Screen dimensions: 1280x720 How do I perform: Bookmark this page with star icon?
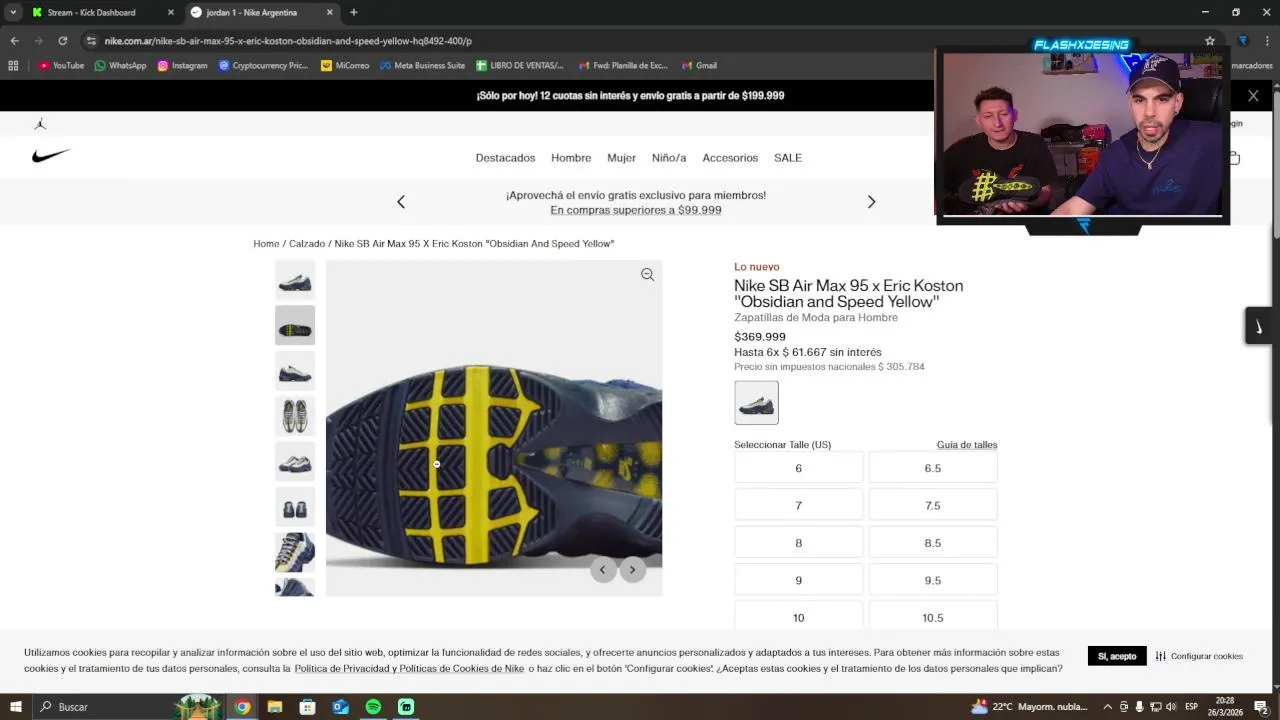[1210, 41]
